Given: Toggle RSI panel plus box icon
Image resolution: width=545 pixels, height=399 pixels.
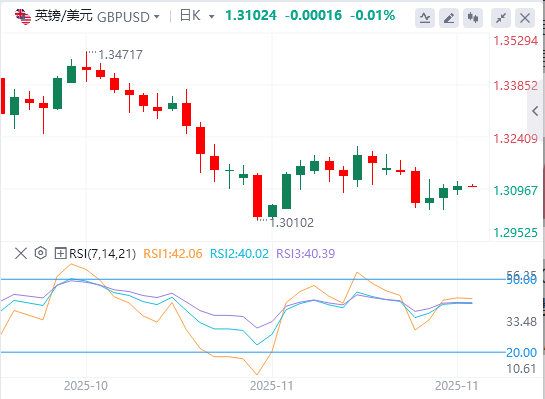Looking at the screenshot, I should (x=60, y=253).
